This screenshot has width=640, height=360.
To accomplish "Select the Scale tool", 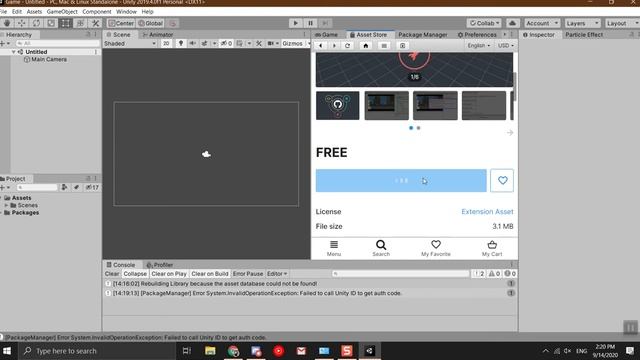I will tap(51, 23).
